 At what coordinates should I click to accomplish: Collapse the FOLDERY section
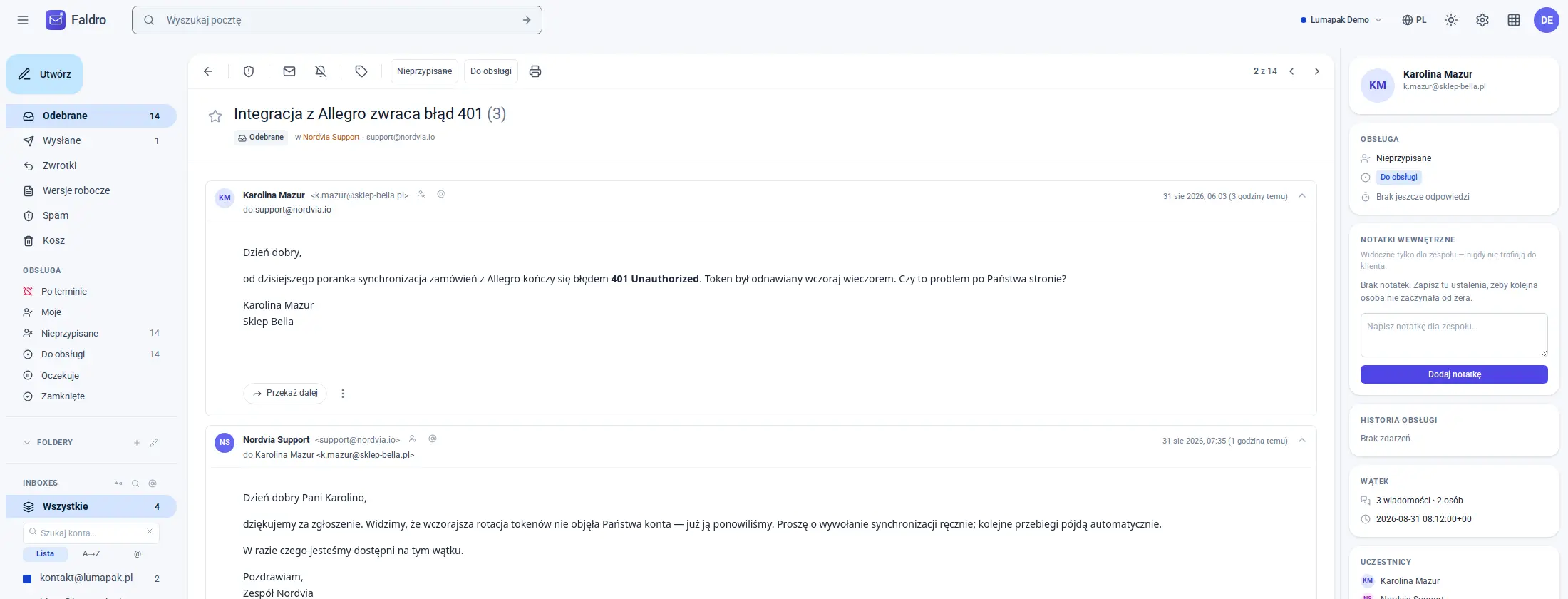pos(27,443)
